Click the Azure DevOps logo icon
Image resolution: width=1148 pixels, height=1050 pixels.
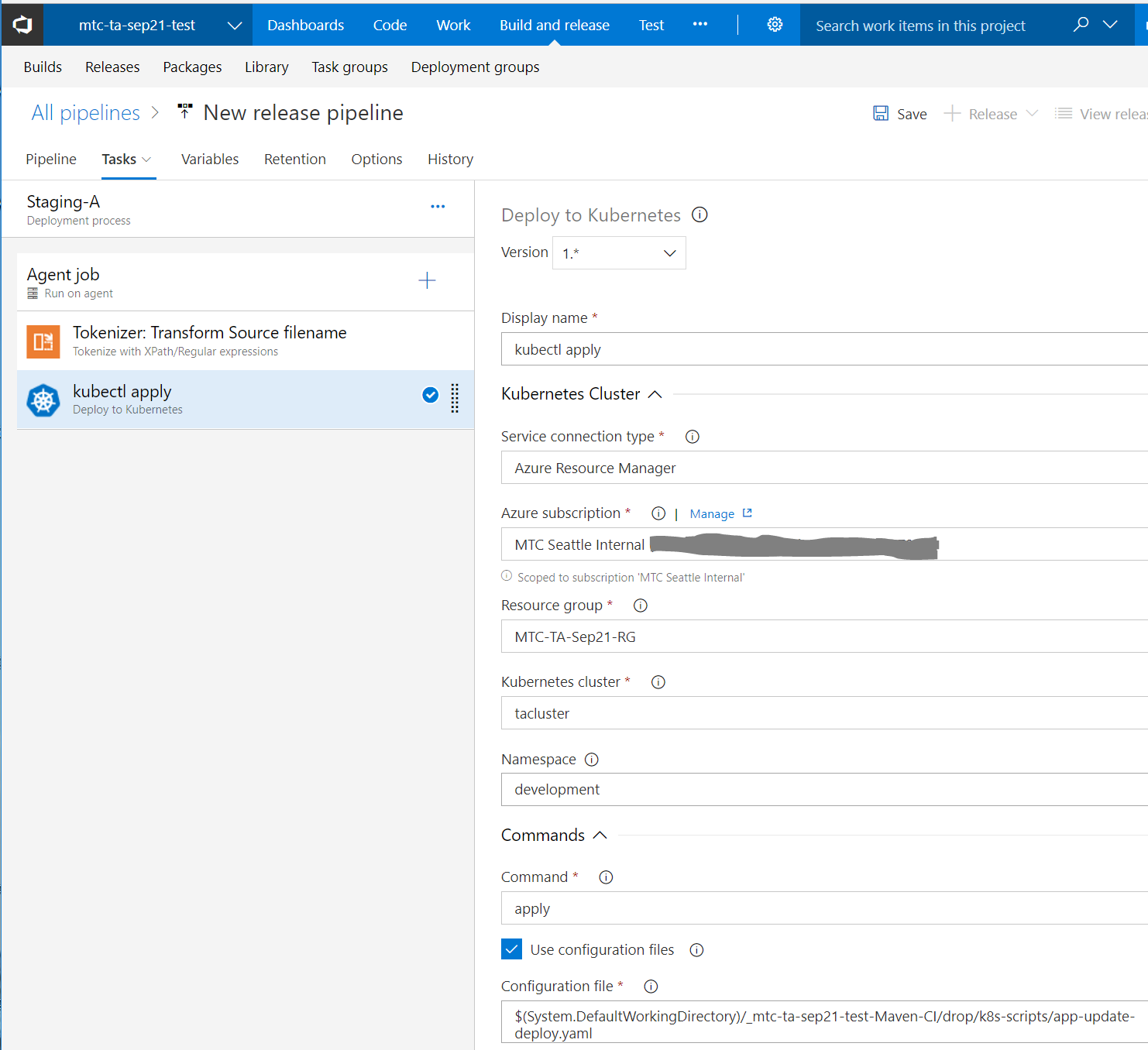coord(22,25)
